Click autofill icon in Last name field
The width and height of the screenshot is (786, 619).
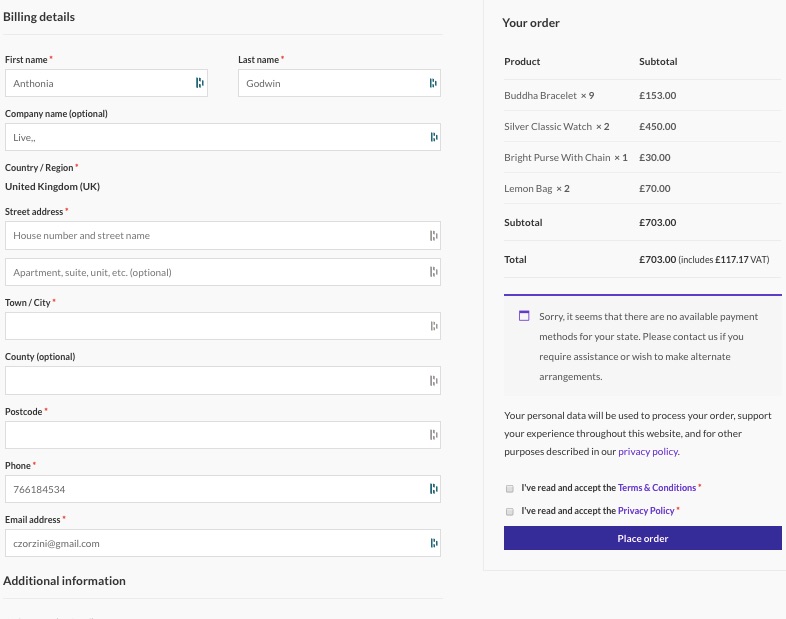[433, 83]
